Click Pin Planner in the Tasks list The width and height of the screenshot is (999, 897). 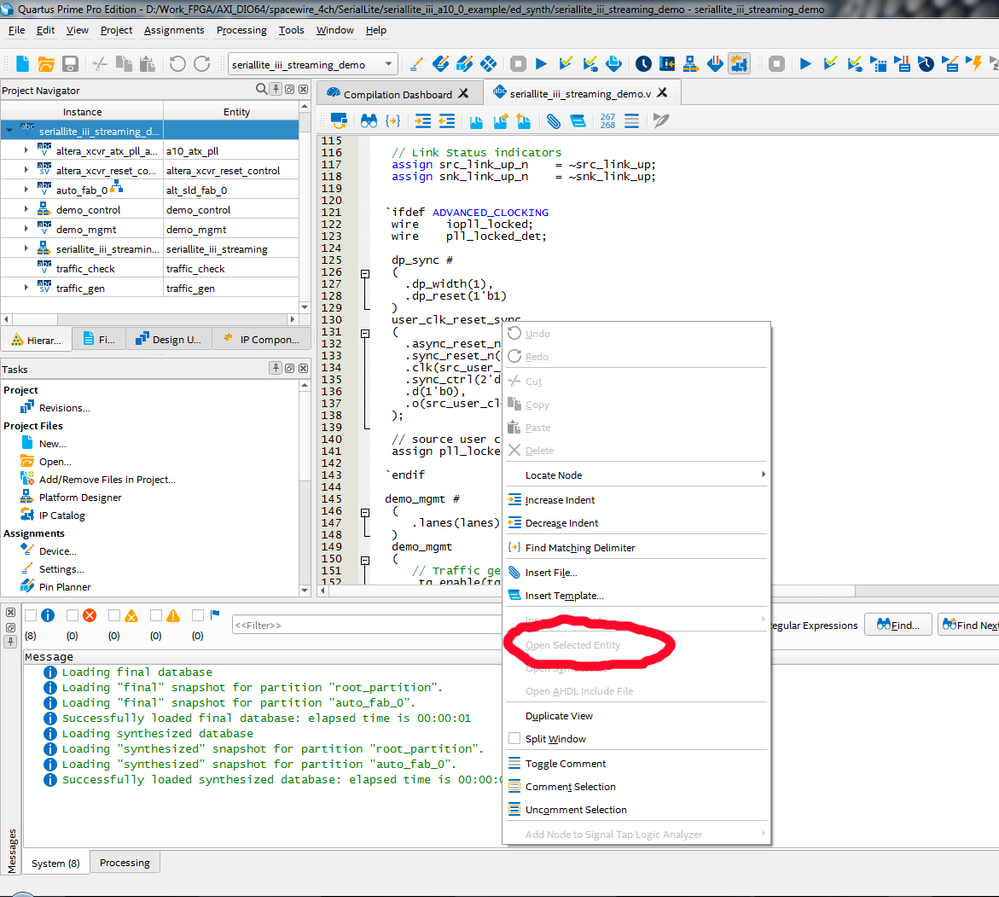[x=64, y=587]
